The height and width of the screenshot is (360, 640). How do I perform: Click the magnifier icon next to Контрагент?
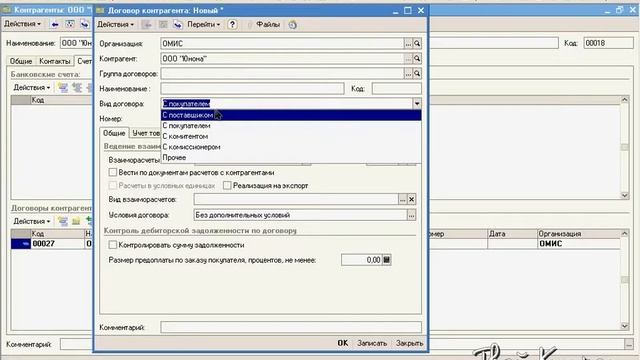[x=417, y=59]
